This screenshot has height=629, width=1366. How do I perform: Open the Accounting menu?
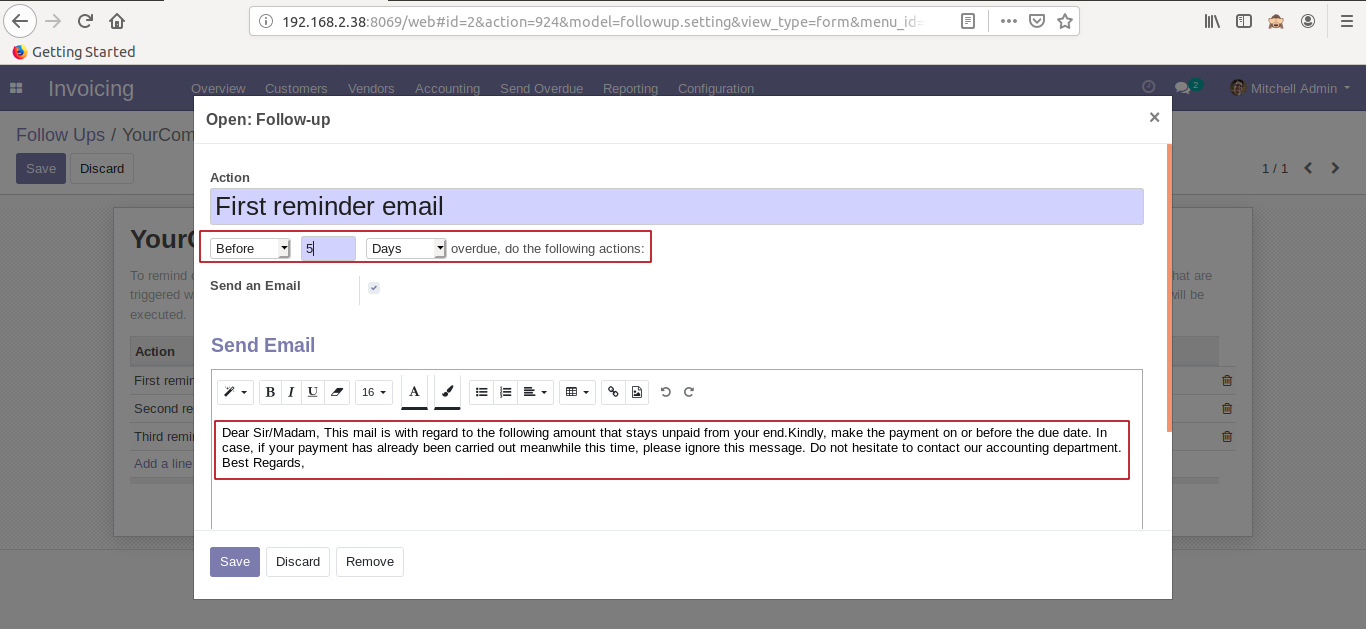coord(447,89)
